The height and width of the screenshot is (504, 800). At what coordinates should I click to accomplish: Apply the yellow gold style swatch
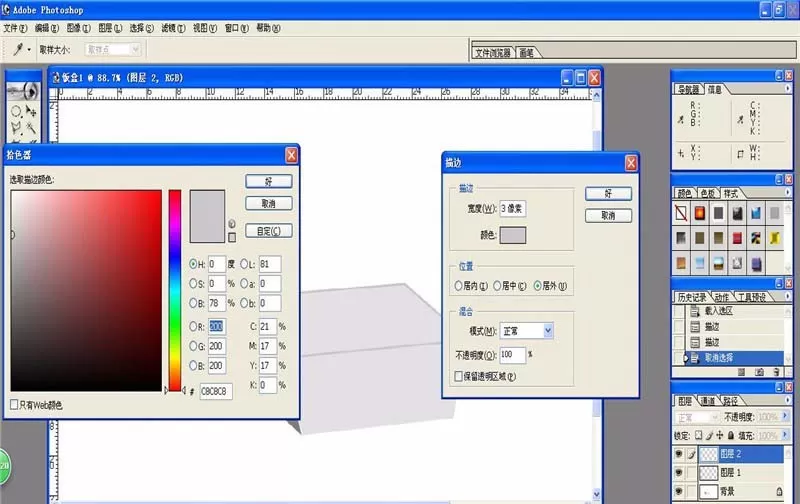(x=774, y=238)
